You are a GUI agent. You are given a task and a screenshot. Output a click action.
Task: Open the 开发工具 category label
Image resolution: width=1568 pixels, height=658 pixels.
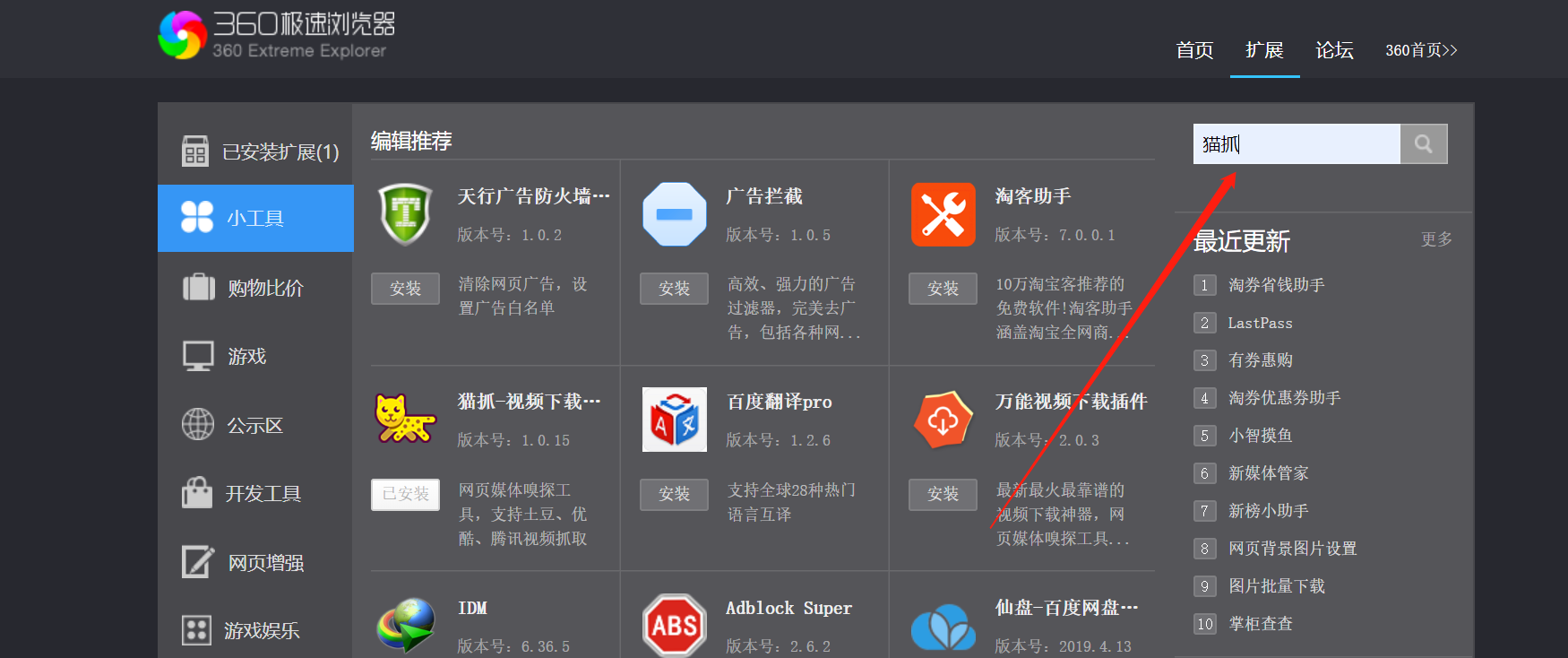(x=263, y=493)
